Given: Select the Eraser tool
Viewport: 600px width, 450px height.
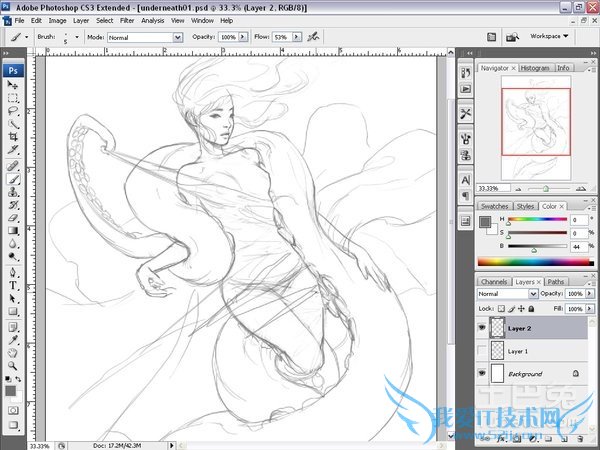Looking at the screenshot, I should coord(14,217).
